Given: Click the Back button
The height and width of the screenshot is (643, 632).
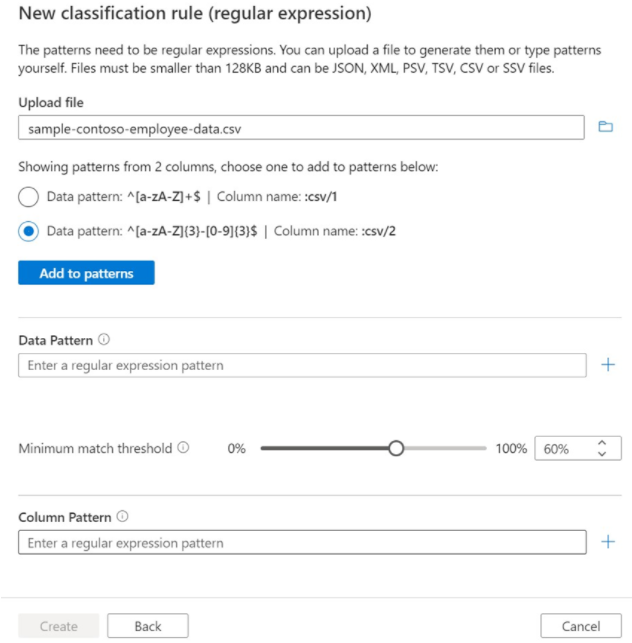Looking at the screenshot, I should (x=148, y=626).
